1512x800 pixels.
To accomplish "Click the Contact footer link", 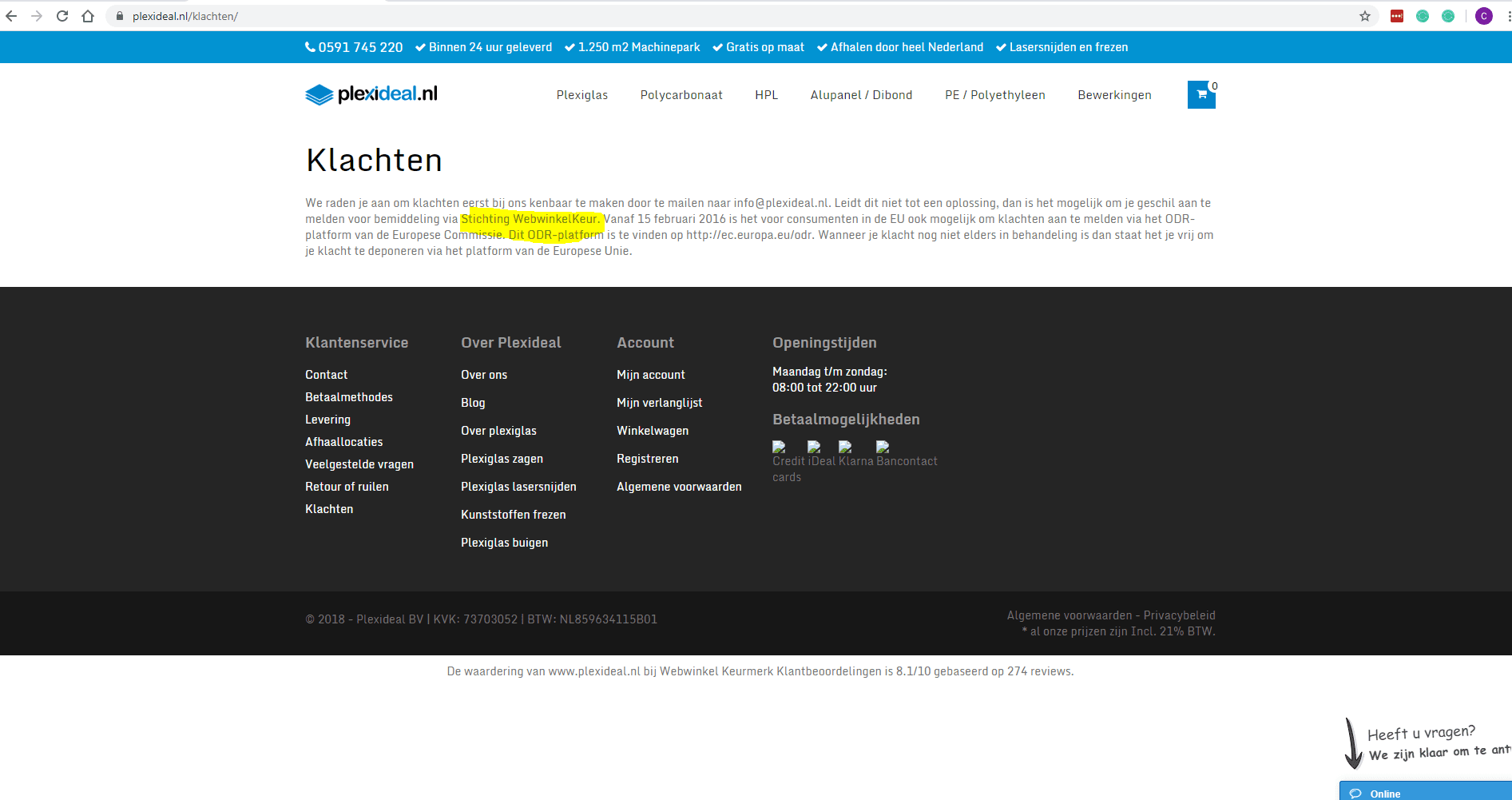I will coord(326,375).
